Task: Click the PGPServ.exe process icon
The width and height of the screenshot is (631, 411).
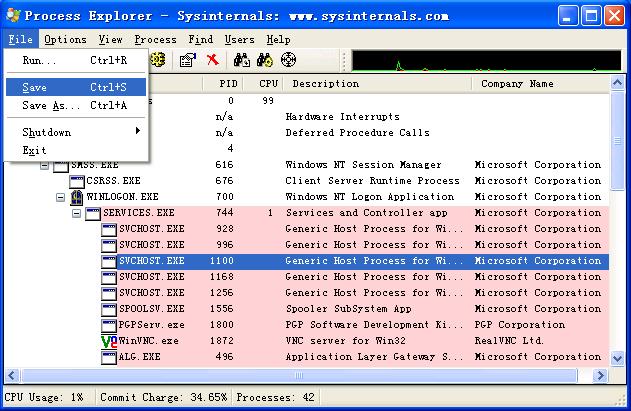Action: pyautogui.click(x=109, y=325)
